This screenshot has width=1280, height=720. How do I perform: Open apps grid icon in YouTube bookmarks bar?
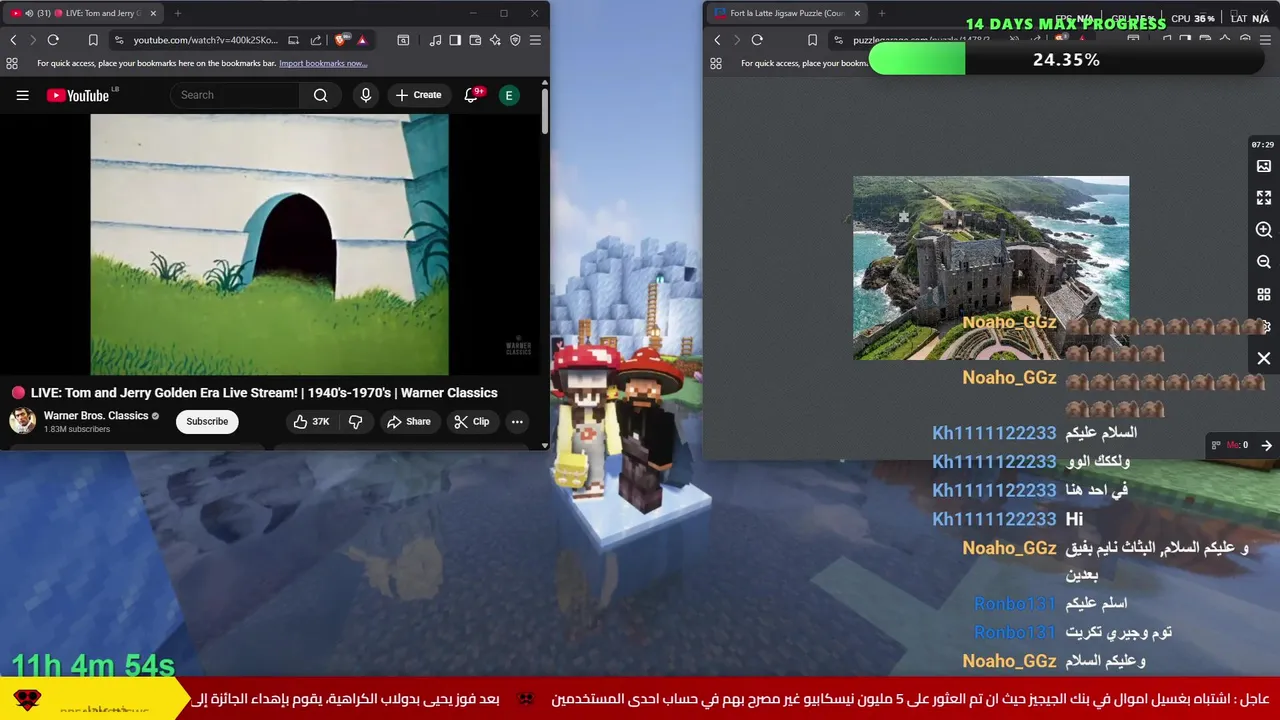click(x=12, y=63)
